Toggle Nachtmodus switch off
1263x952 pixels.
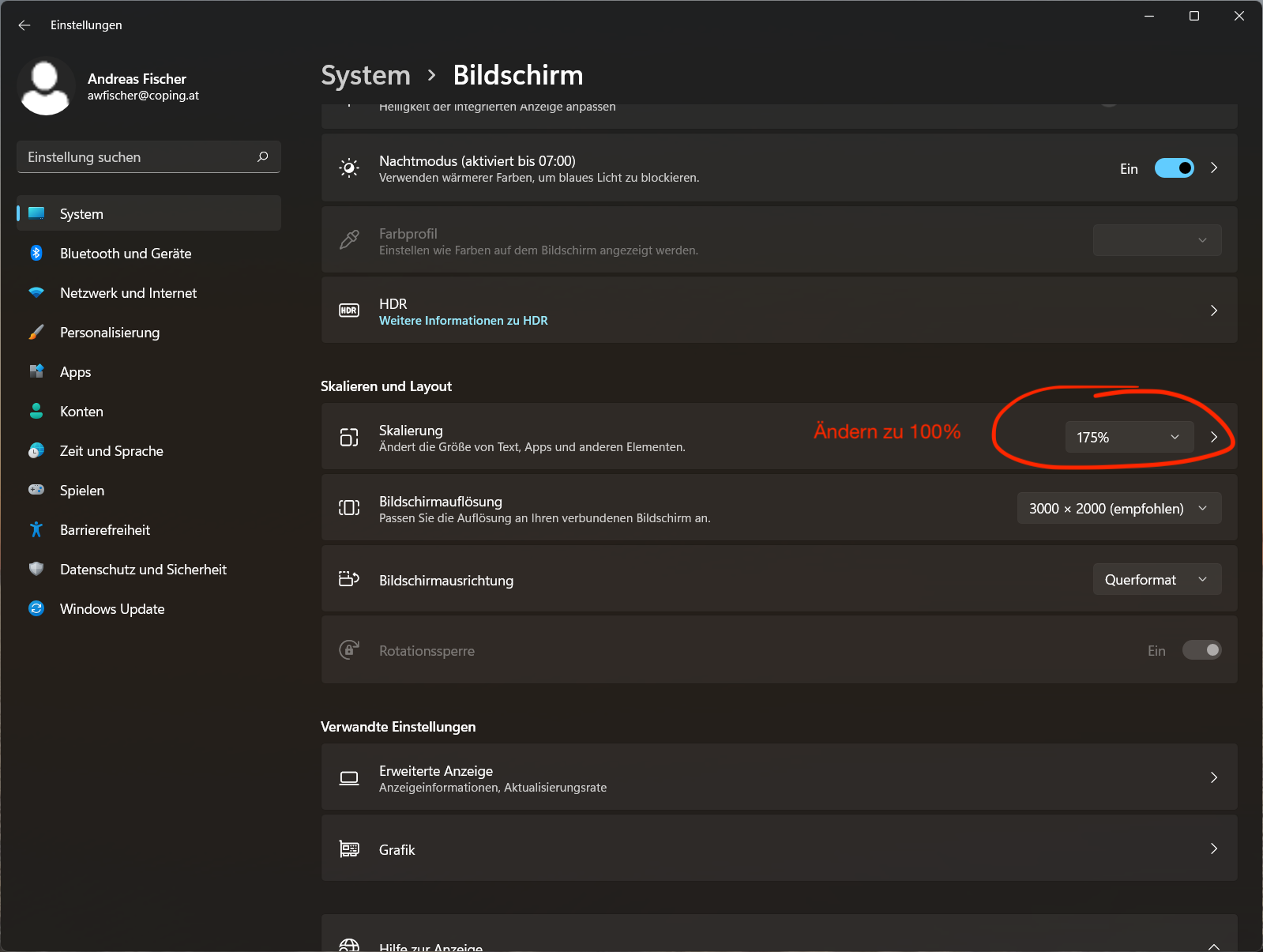click(x=1175, y=168)
